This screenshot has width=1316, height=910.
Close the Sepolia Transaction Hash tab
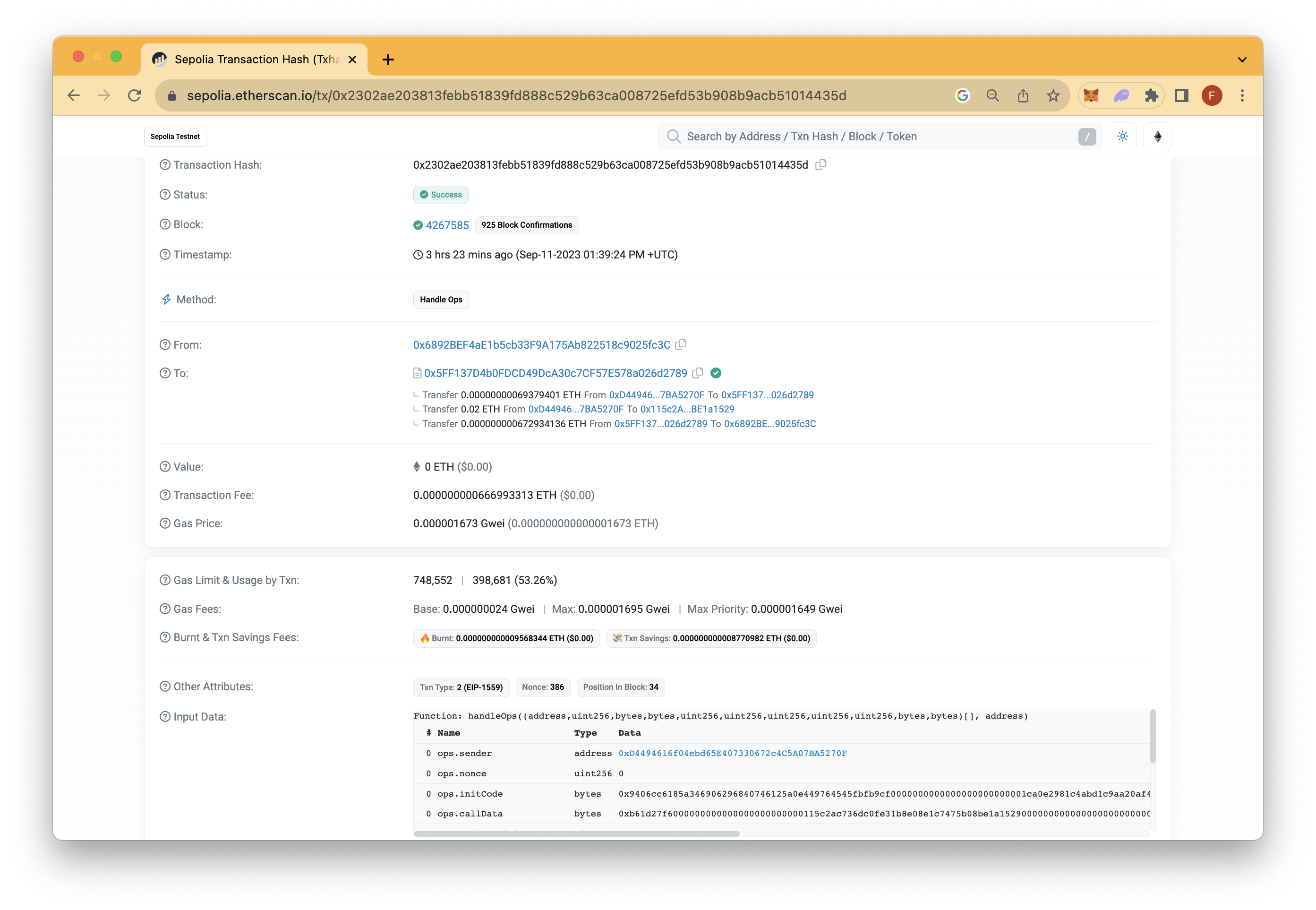click(x=352, y=60)
